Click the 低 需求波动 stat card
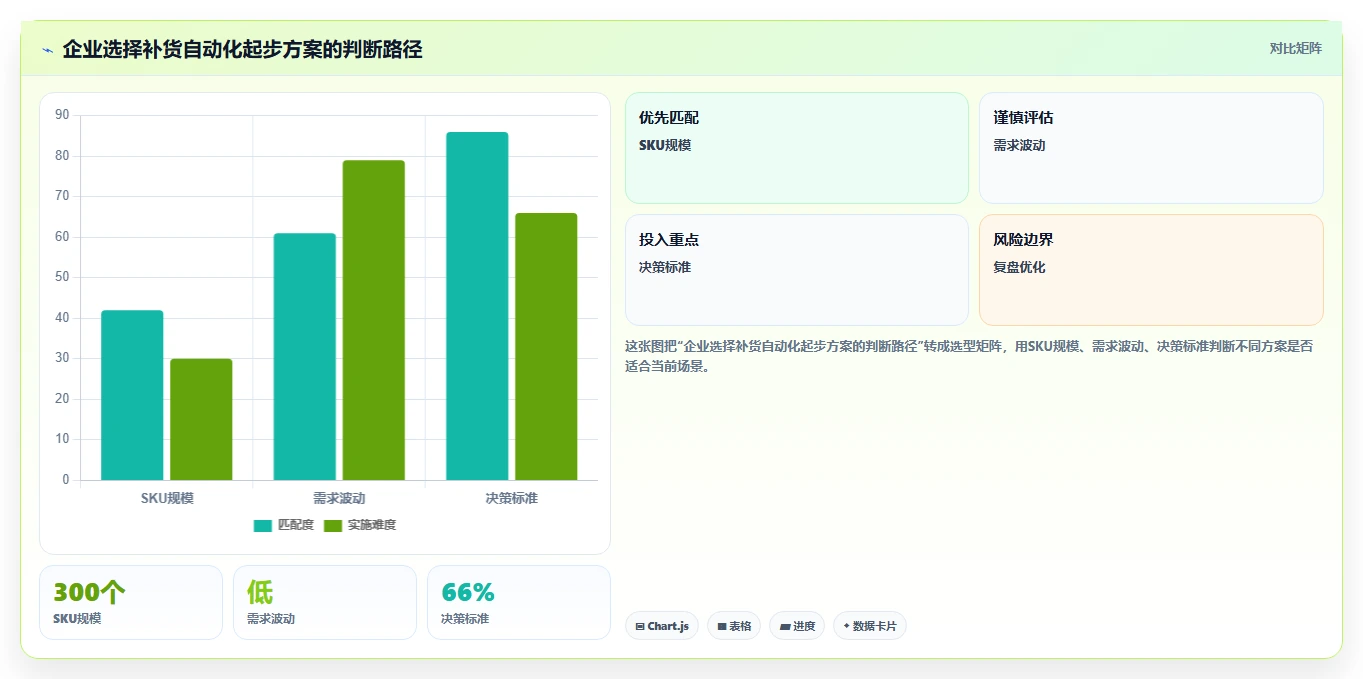This screenshot has width=1363, height=679. (325, 602)
